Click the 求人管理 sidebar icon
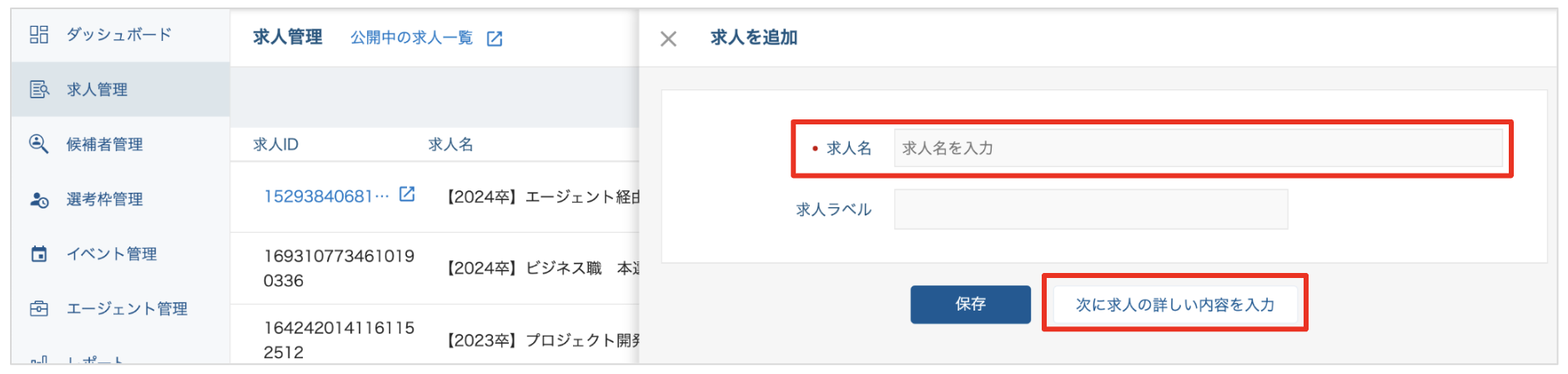This screenshot has height=374, width=1568. [x=38, y=89]
